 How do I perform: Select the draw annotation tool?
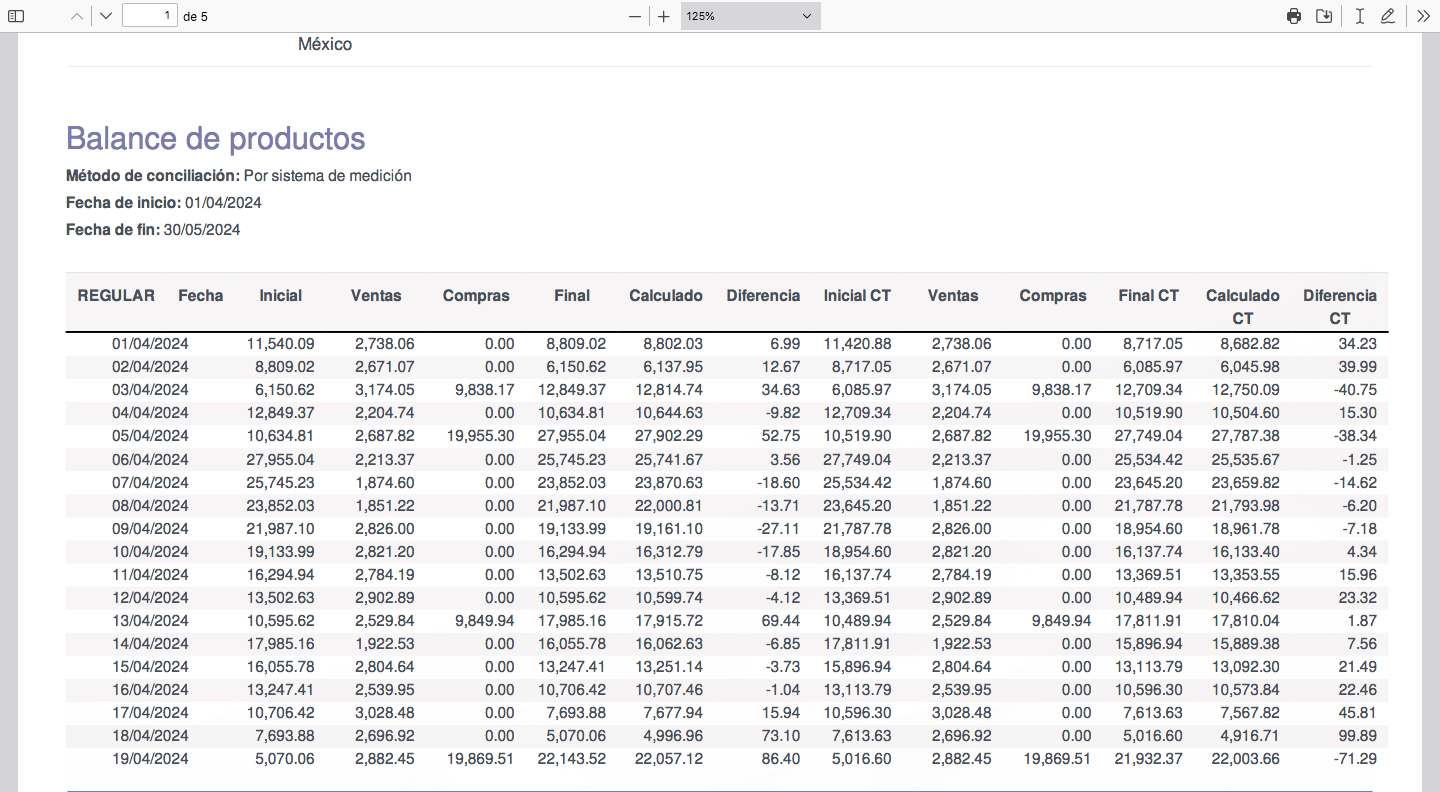[1387, 16]
